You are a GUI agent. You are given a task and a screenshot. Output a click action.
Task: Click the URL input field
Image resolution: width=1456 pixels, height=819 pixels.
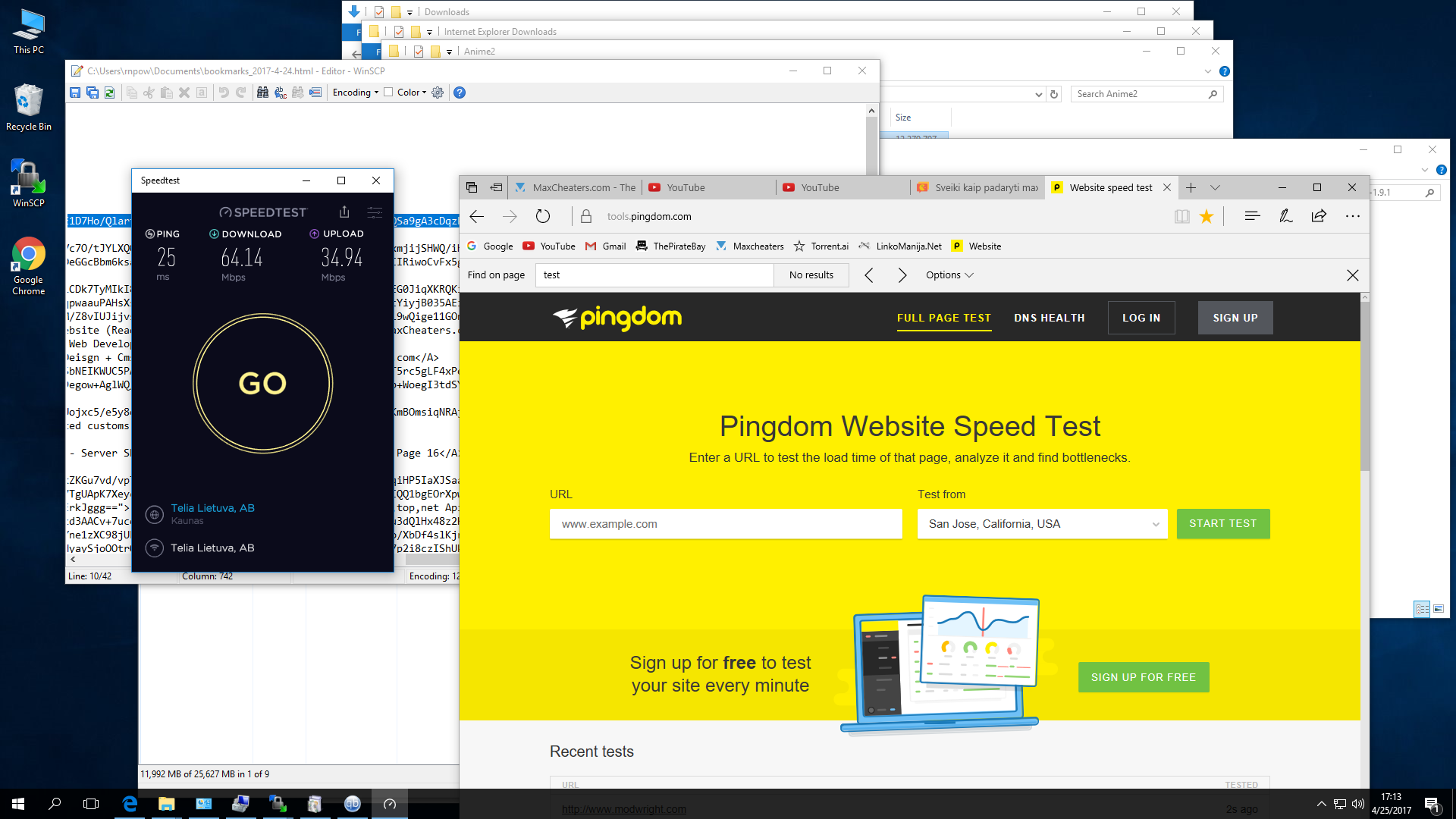(x=726, y=524)
